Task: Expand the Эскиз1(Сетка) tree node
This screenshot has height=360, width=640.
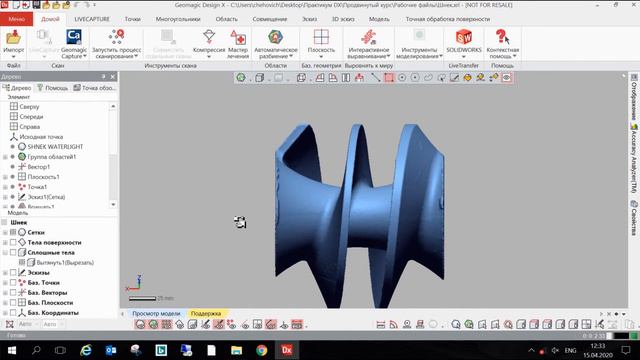Action: 5,197
